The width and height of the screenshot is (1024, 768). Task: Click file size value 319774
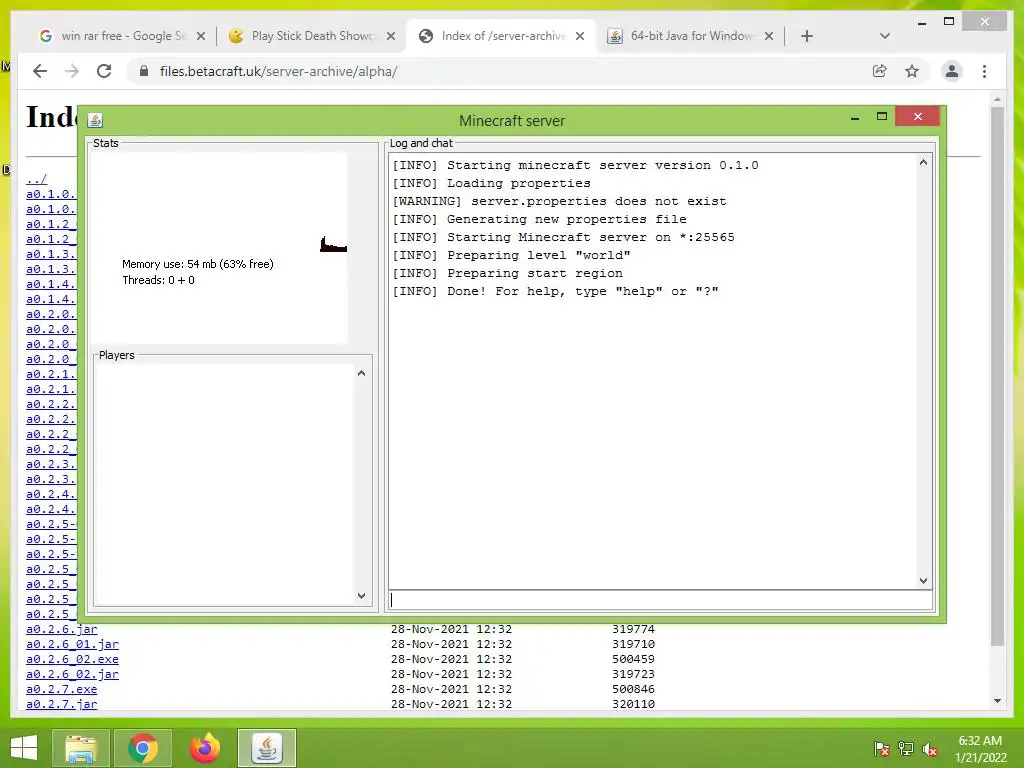(x=633, y=630)
